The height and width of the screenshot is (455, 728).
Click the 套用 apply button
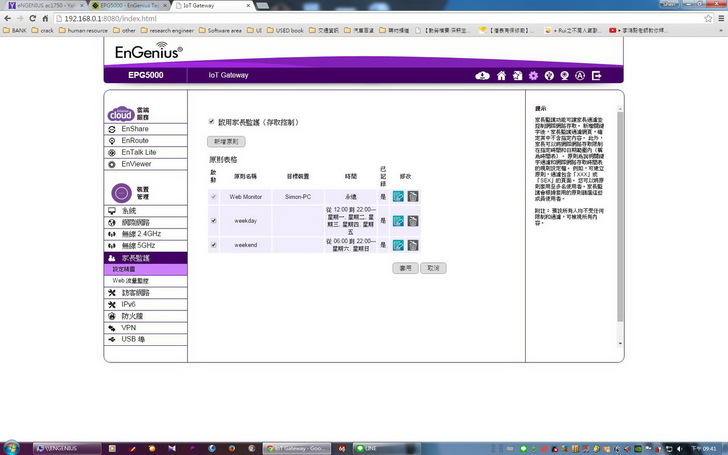point(404,268)
